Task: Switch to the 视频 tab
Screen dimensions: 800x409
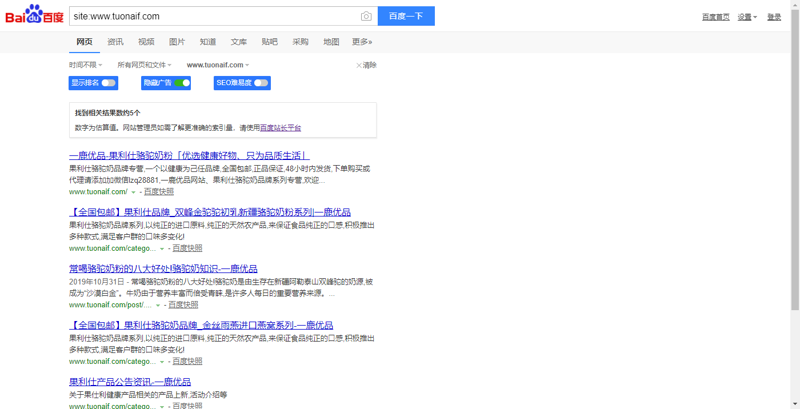Action: (x=146, y=42)
